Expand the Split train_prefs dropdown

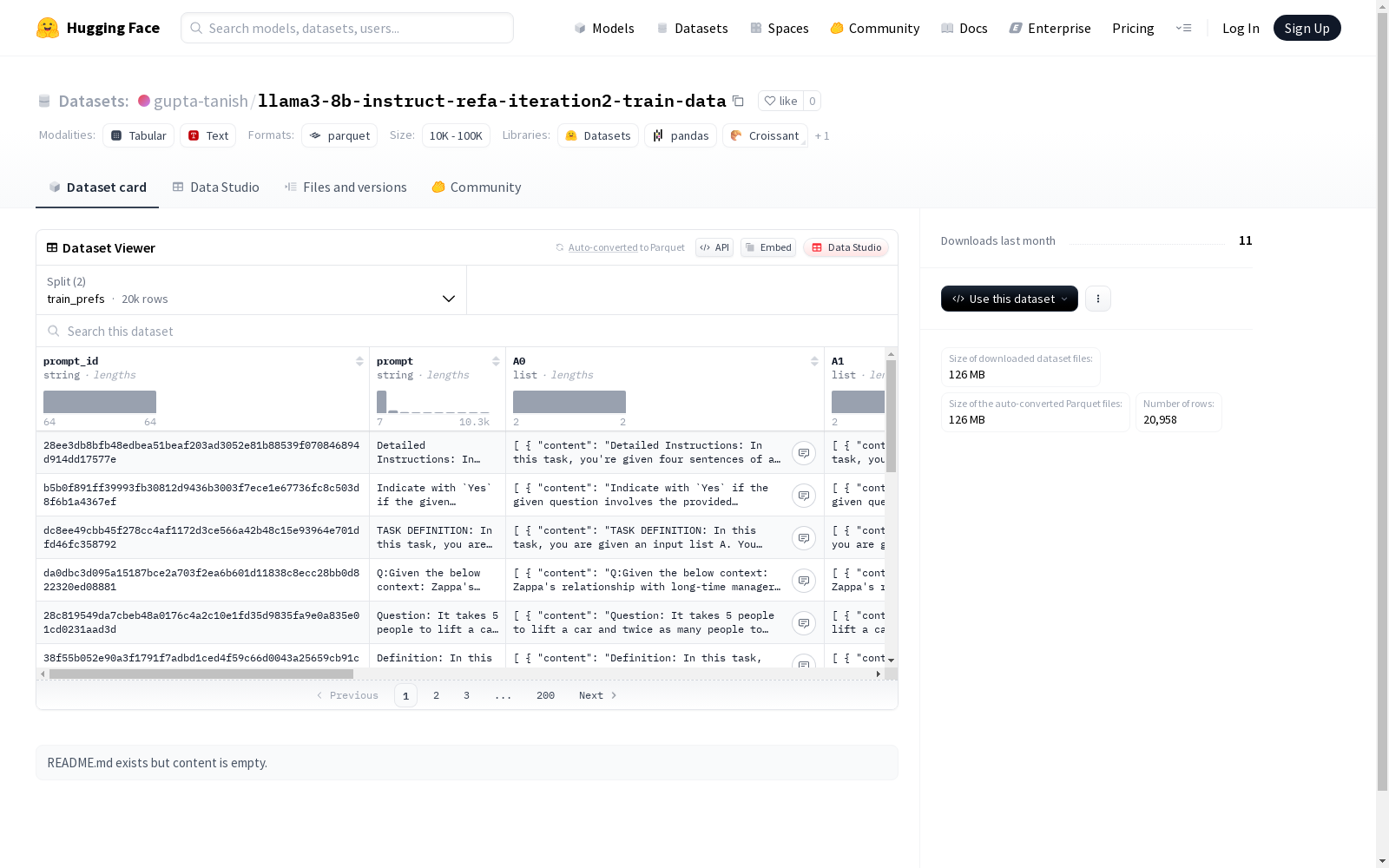click(252, 290)
